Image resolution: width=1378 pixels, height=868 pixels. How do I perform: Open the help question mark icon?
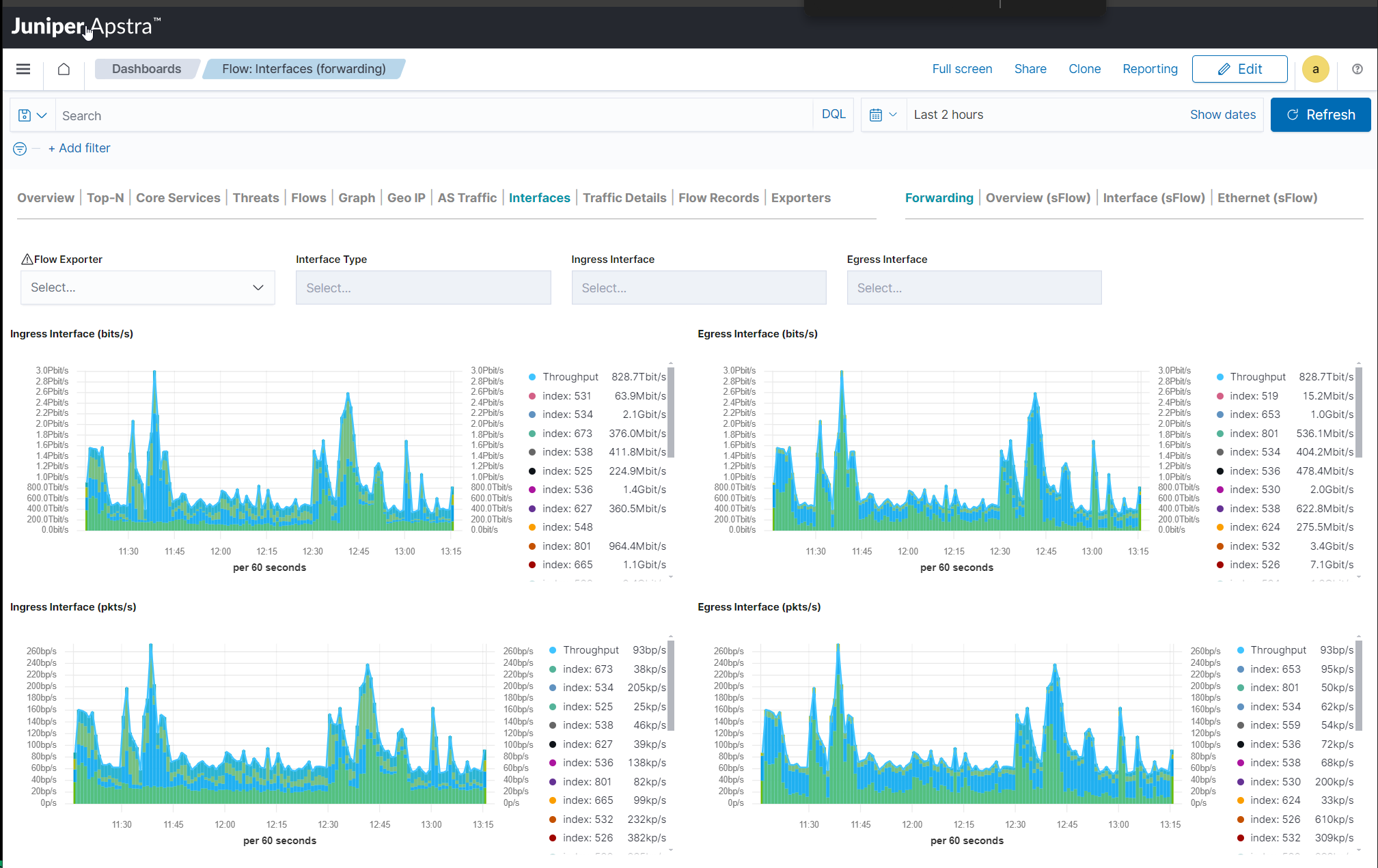pos(1357,69)
